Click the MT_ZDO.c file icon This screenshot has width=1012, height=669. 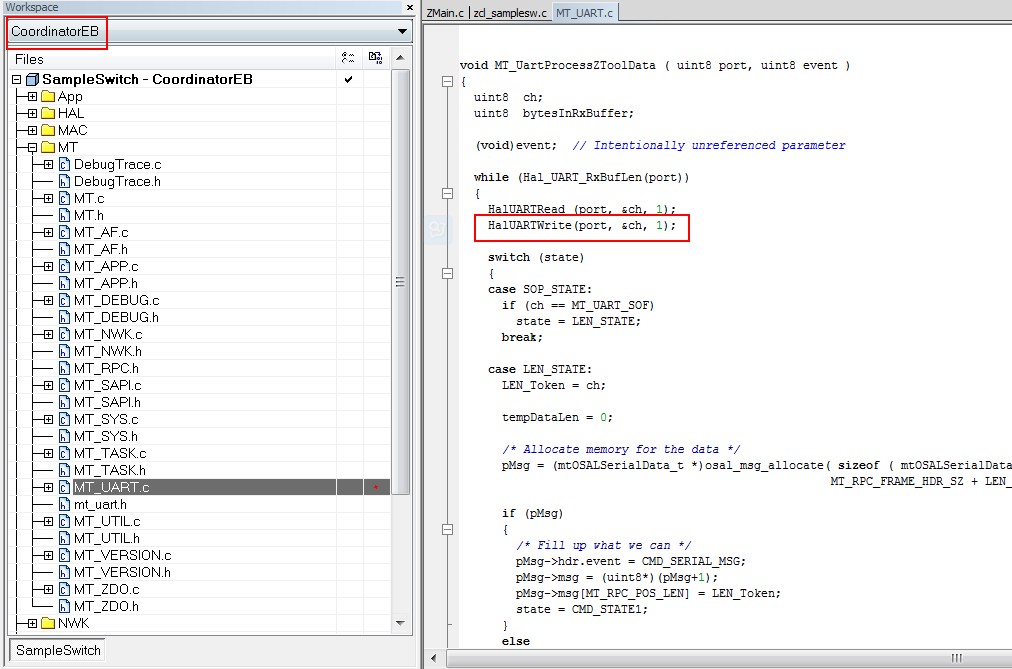tap(64, 589)
